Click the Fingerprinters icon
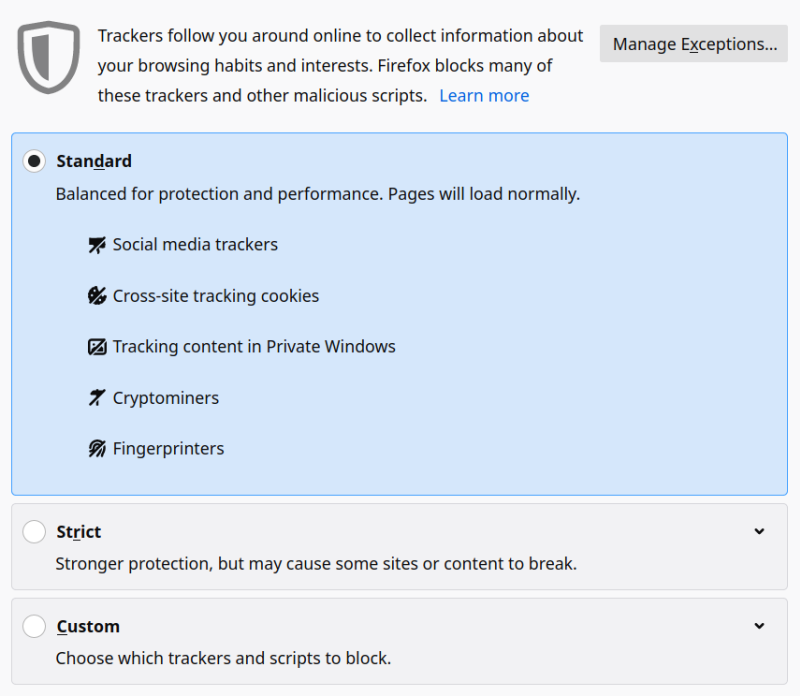The height and width of the screenshot is (696, 800). pos(97,448)
